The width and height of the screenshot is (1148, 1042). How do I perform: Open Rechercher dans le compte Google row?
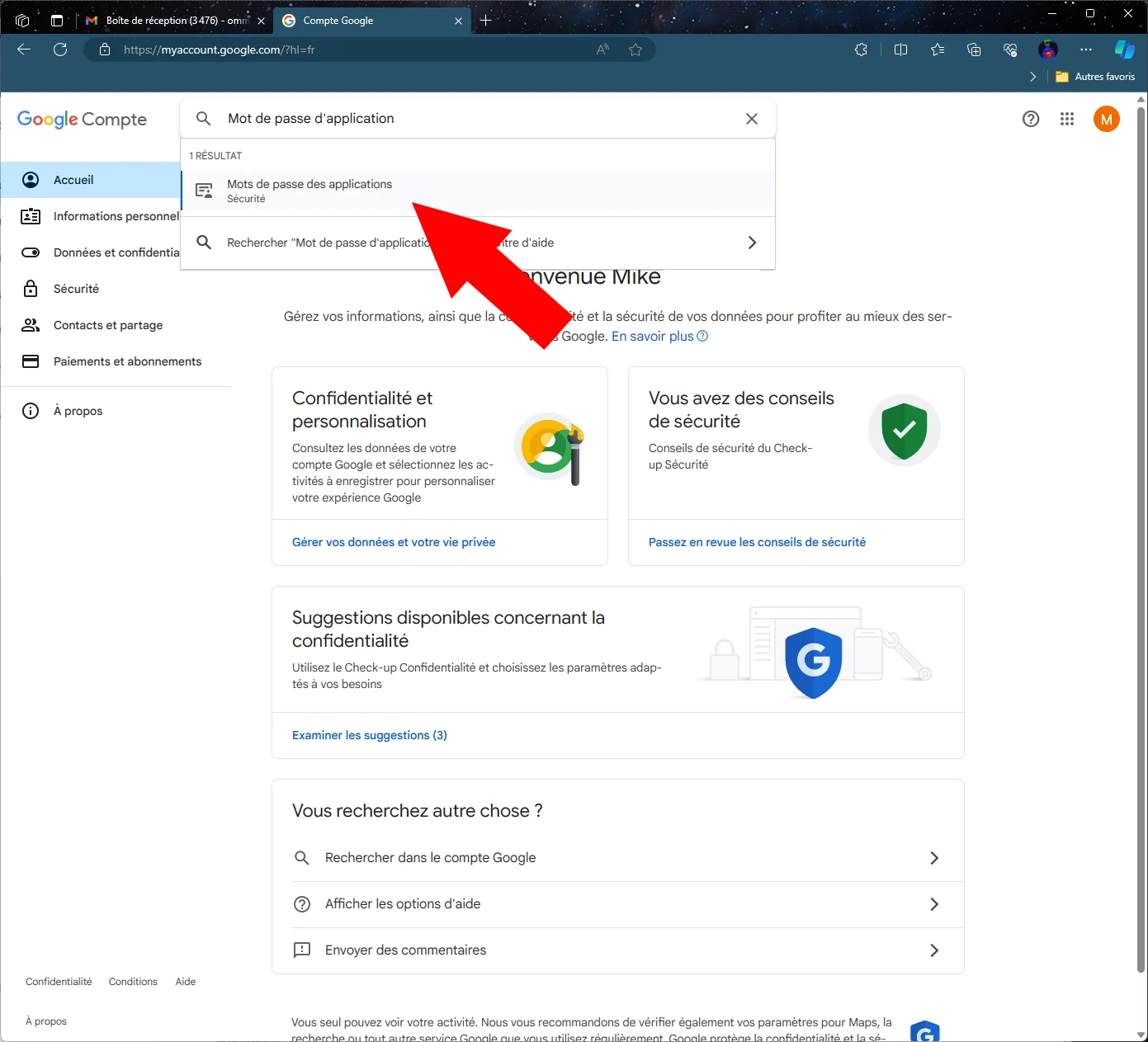pos(618,858)
